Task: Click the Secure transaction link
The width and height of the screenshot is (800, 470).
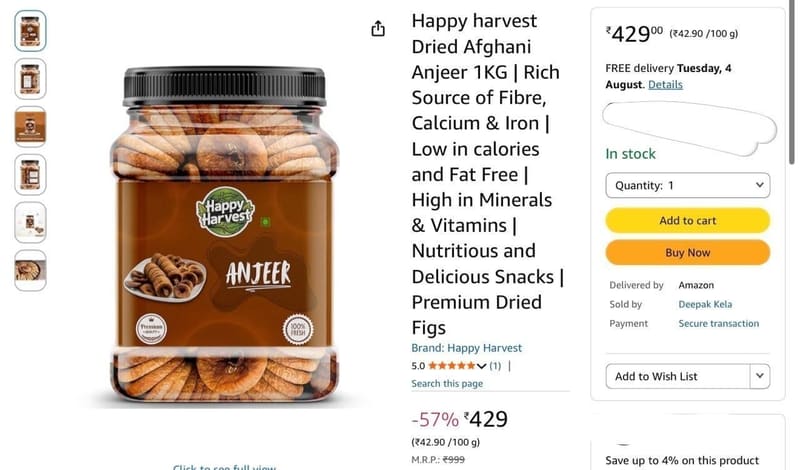Action: click(718, 324)
